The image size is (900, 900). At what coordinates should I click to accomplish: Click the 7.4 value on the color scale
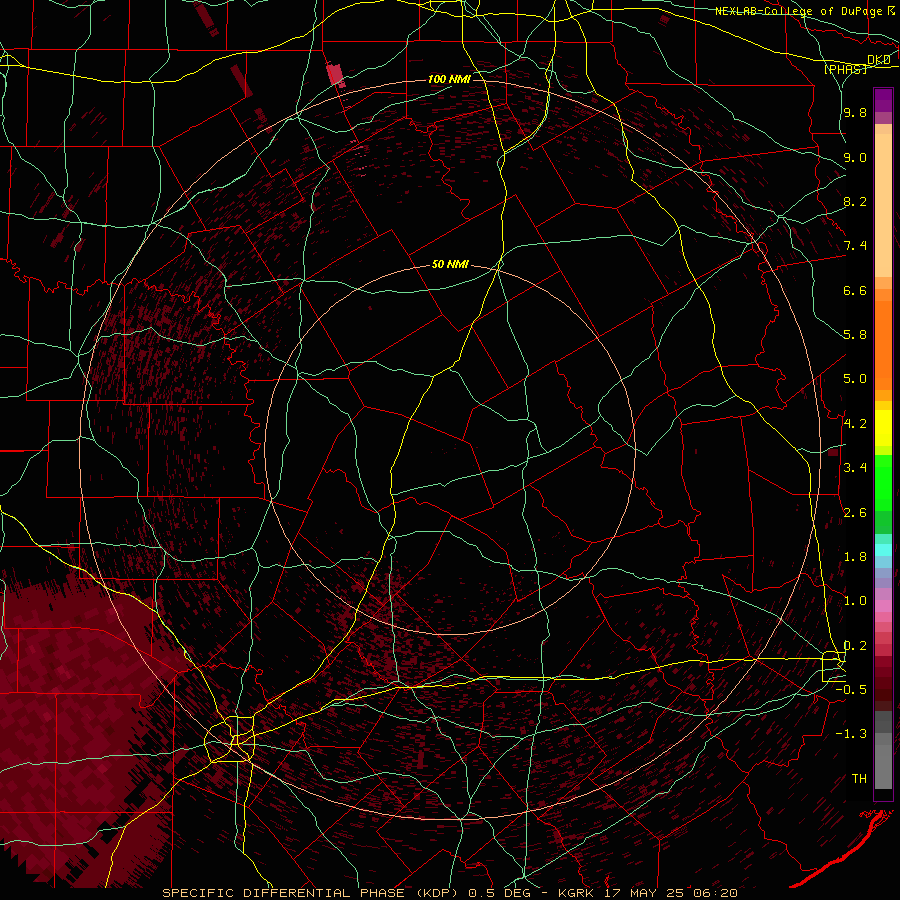(x=855, y=246)
